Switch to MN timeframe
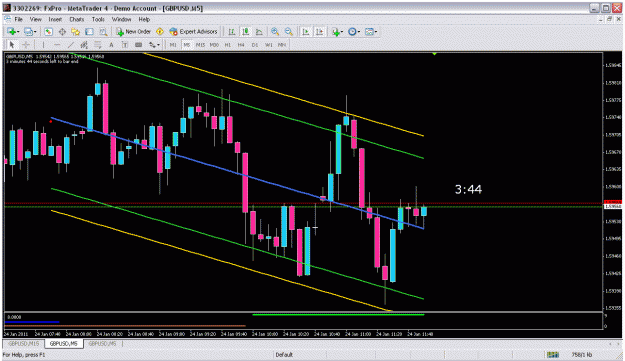The image size is (625, 361). pos(282,45)
